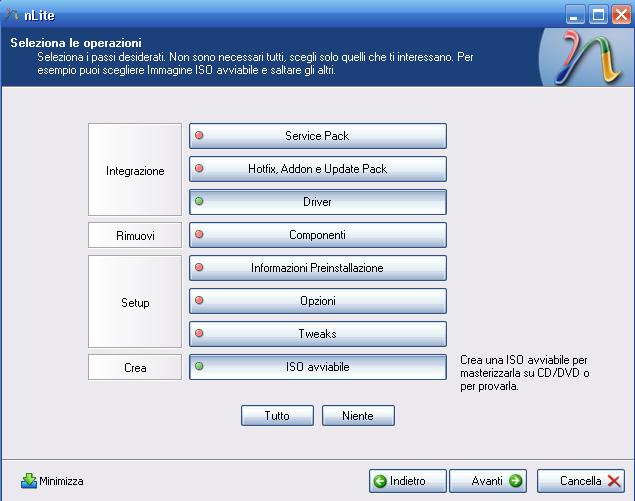The height and width of the screenshot is (501, 635).
Task: Click the Integrazione group label
Action: tap(135, 171)
